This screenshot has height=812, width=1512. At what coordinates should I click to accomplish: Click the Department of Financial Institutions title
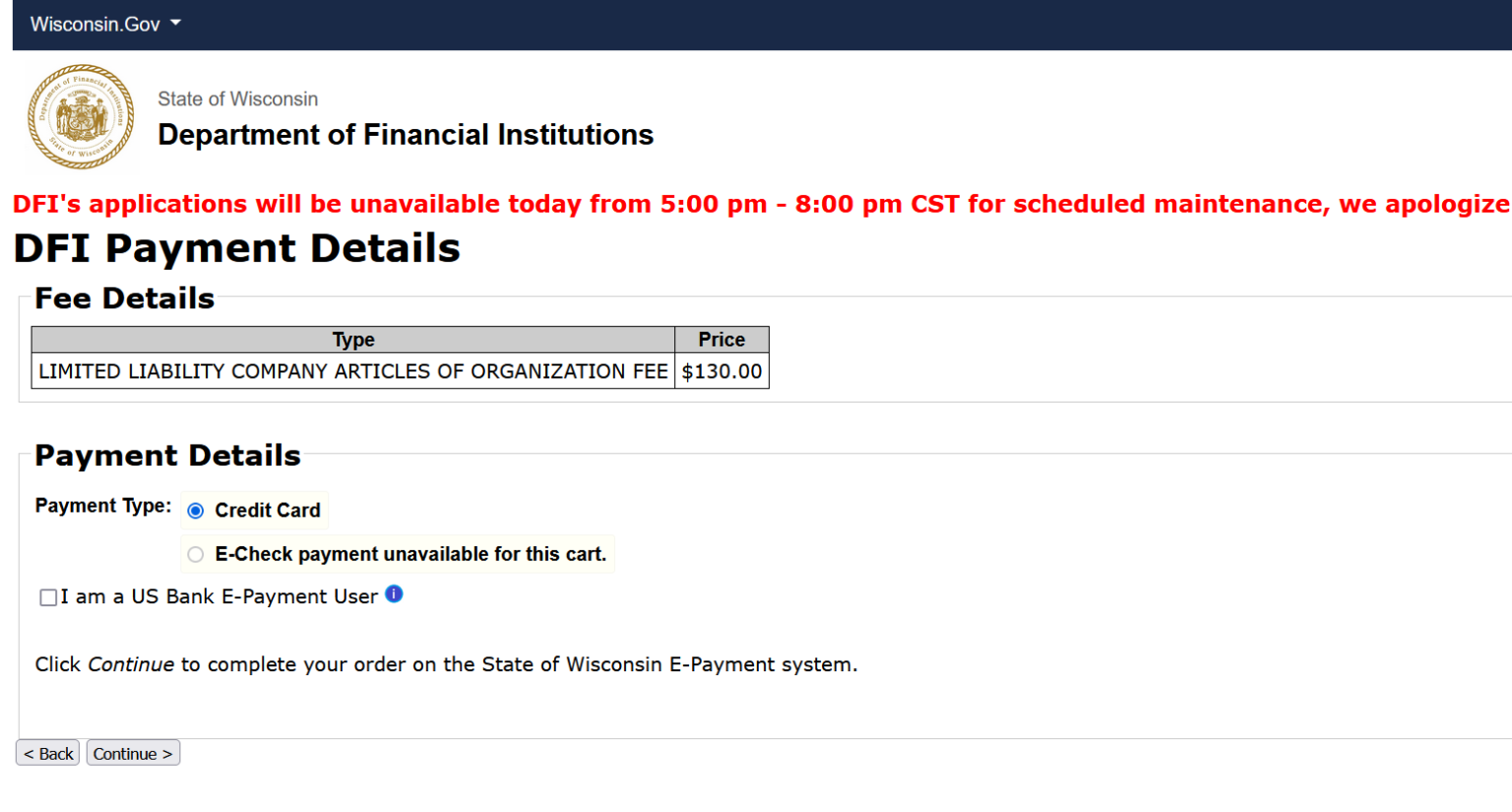coord(405,135)
